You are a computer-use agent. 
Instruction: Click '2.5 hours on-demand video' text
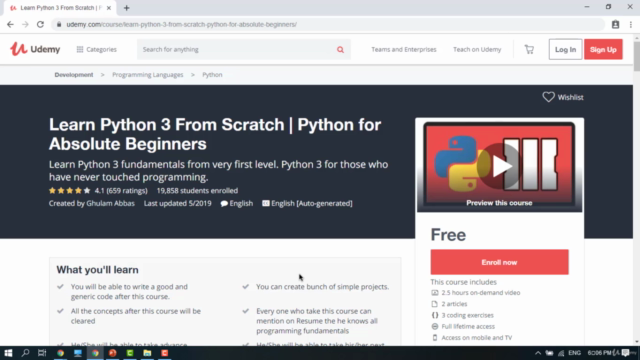point(481,293)
